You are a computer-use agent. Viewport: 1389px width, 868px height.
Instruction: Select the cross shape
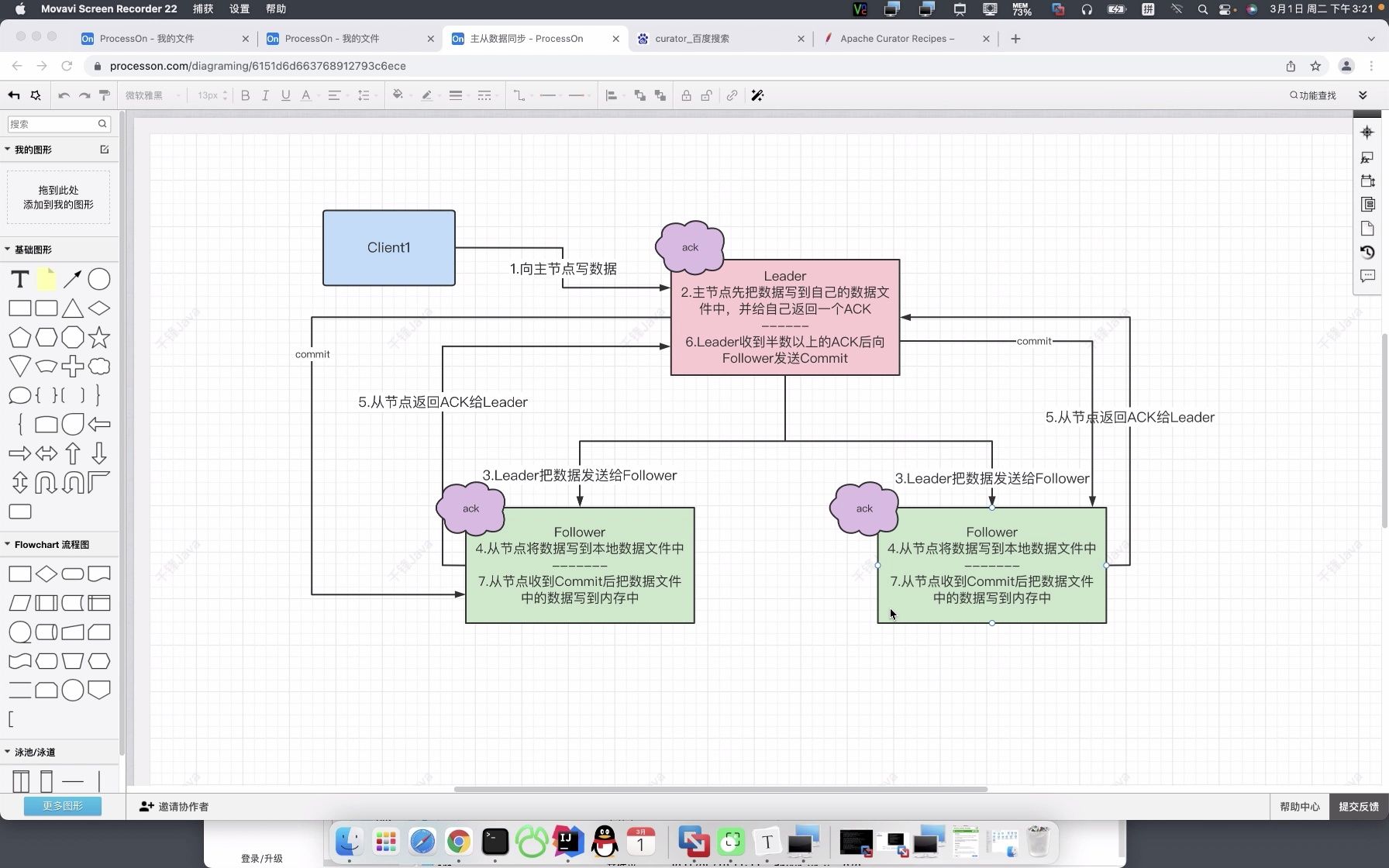coord(73,366)
